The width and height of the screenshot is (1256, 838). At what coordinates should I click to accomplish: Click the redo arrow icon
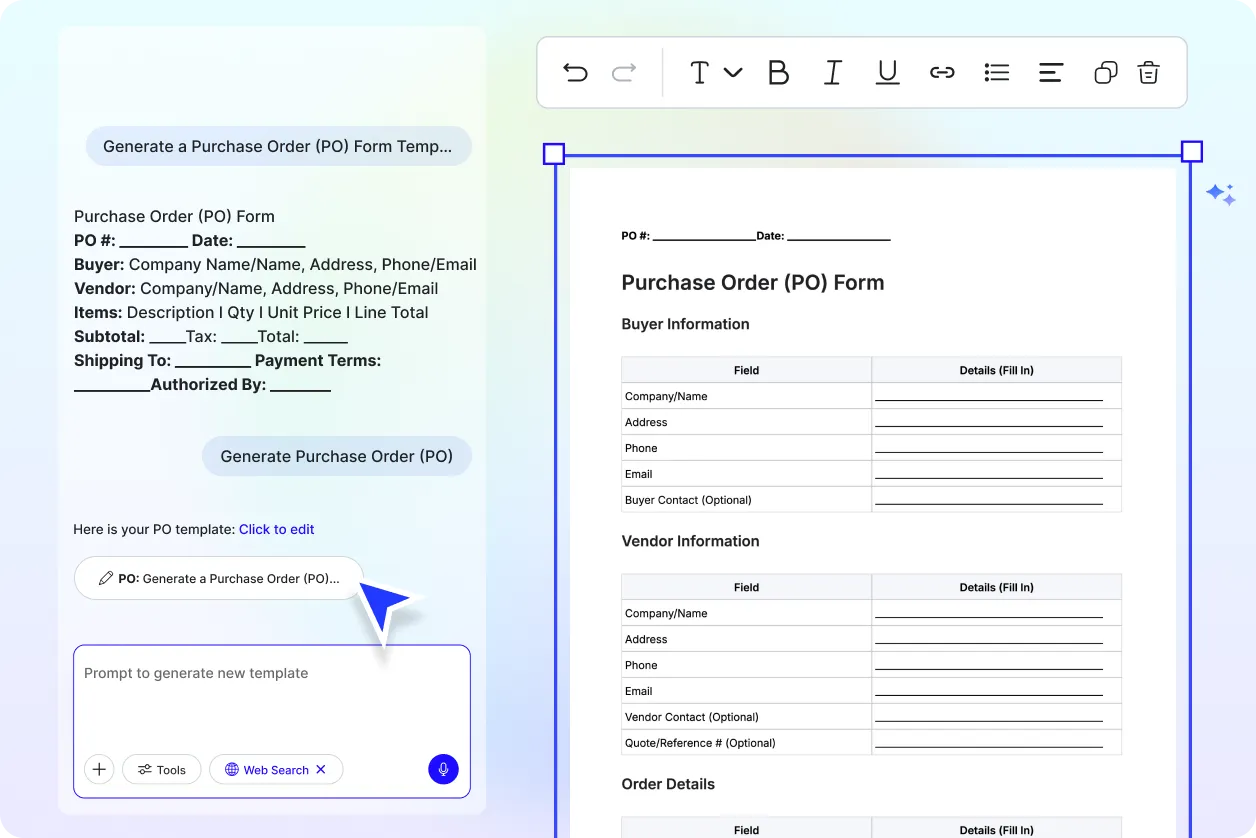coord(624,72)
